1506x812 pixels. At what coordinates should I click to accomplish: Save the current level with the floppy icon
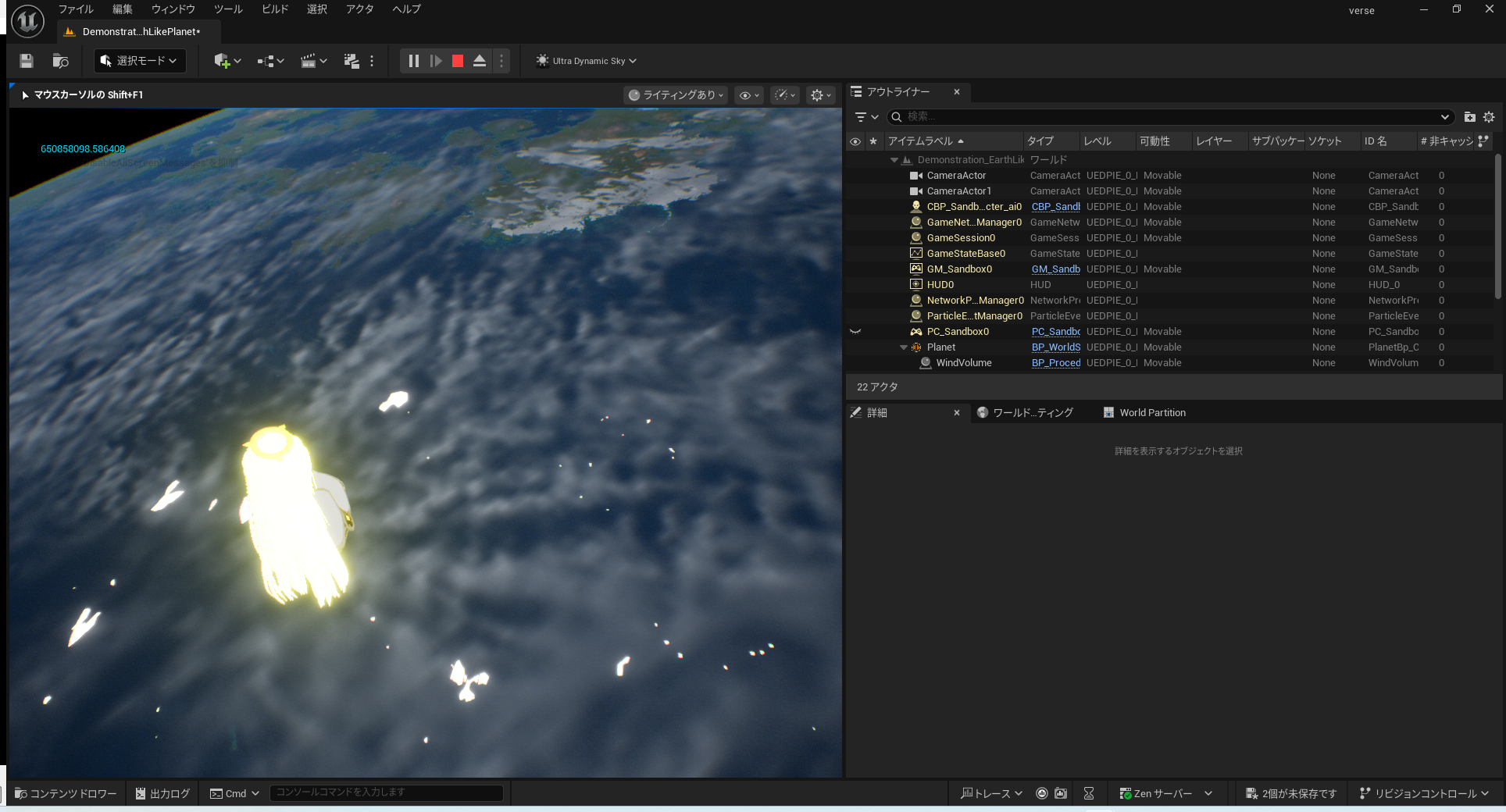(x=27, y=61)
